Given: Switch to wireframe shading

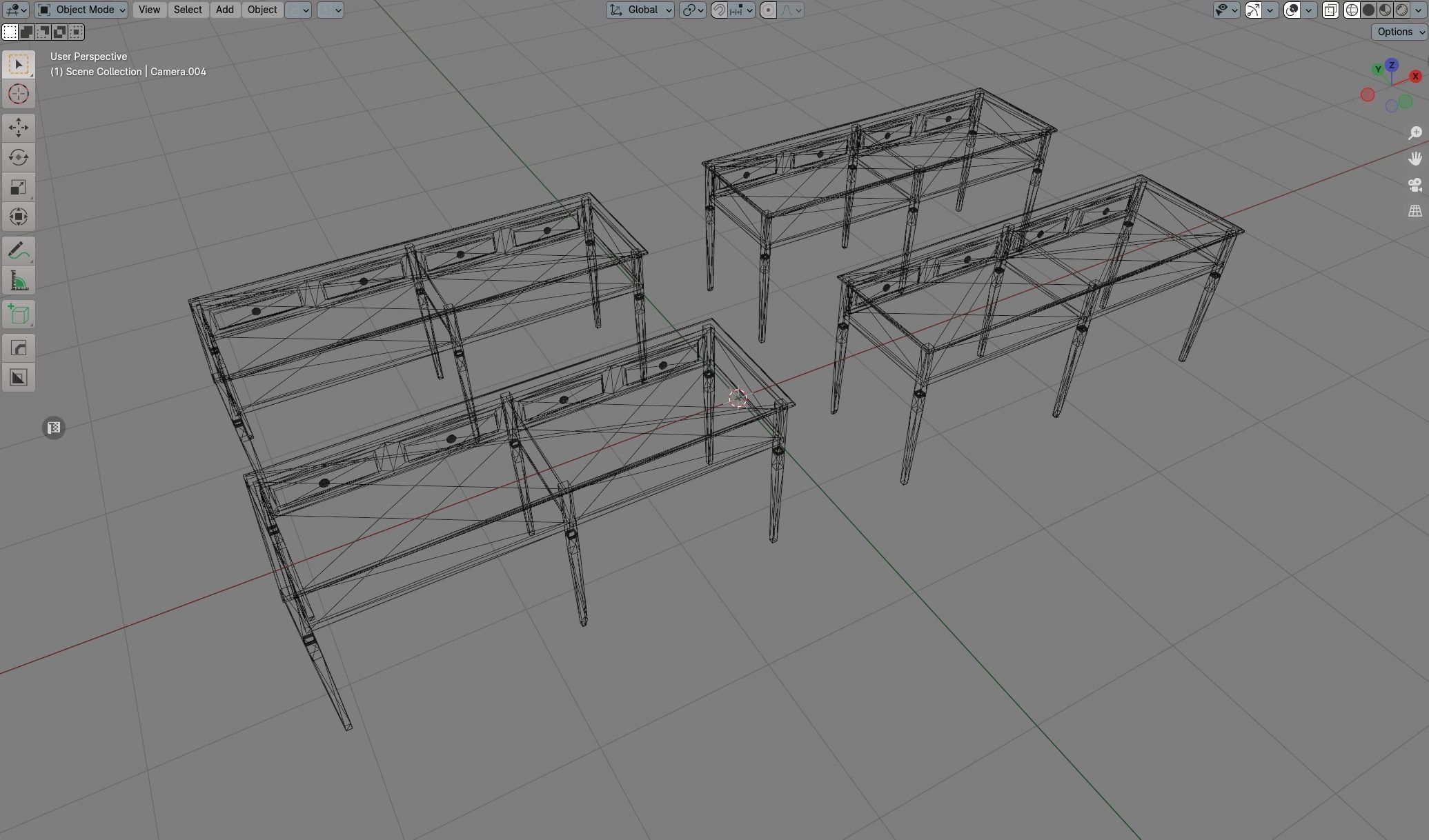Looking at the screenshot, I should (1352, 10).
